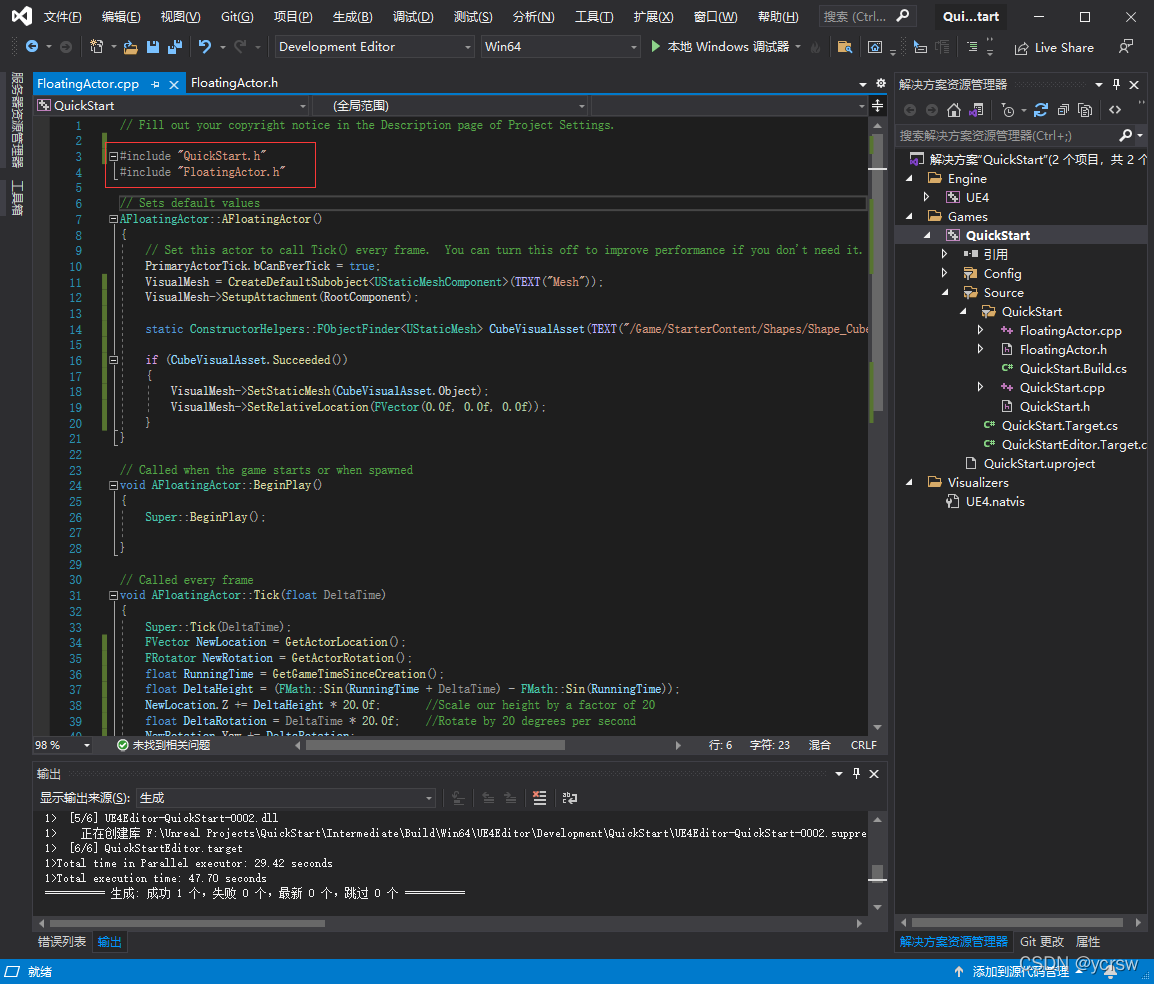Select QuickStart.Build.cs in Solution Explorer
Viewport: 1154px width, 984px height.
(x=1072, y=369)
